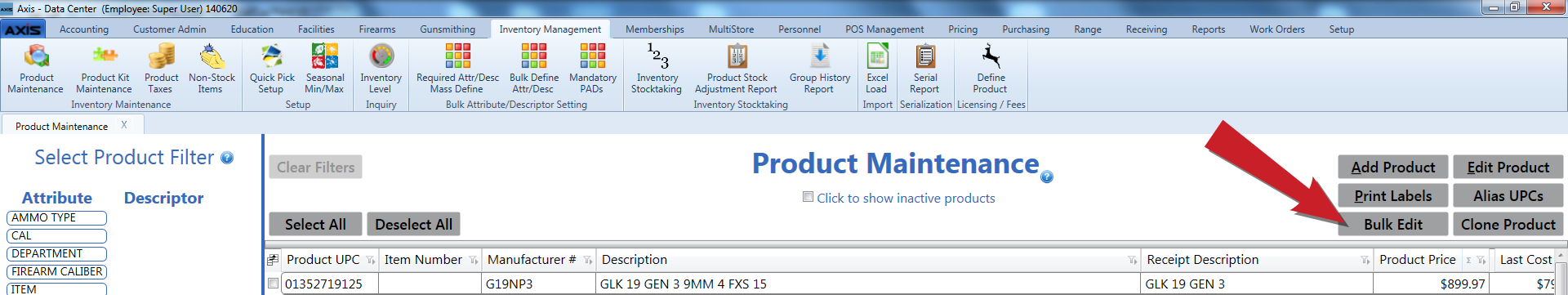Switch to the Purchasing ribbon tab

coord(1026,29)
